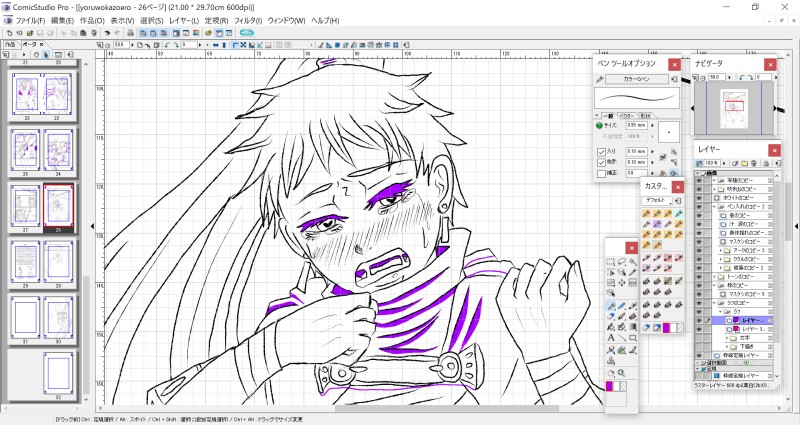Switch to ベクター tab in pen options
The image size is (800, 425).
point(627,116)
